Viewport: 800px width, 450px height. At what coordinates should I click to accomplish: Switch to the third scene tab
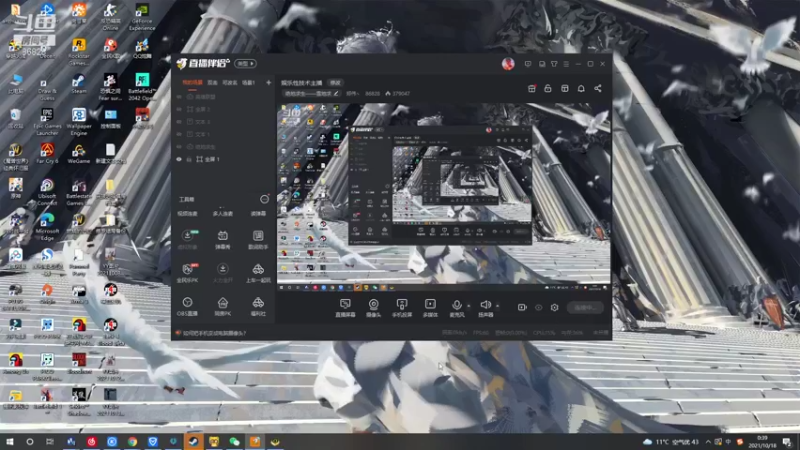coord(230,83)
